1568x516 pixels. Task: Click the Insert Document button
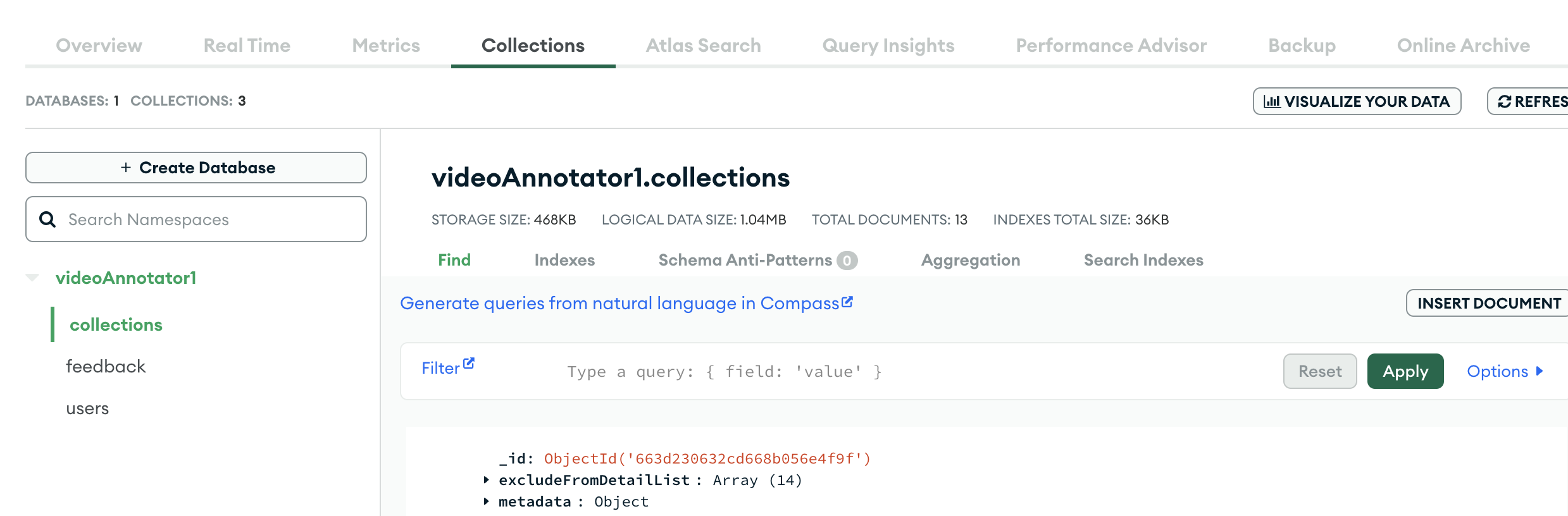[1488, 303]
